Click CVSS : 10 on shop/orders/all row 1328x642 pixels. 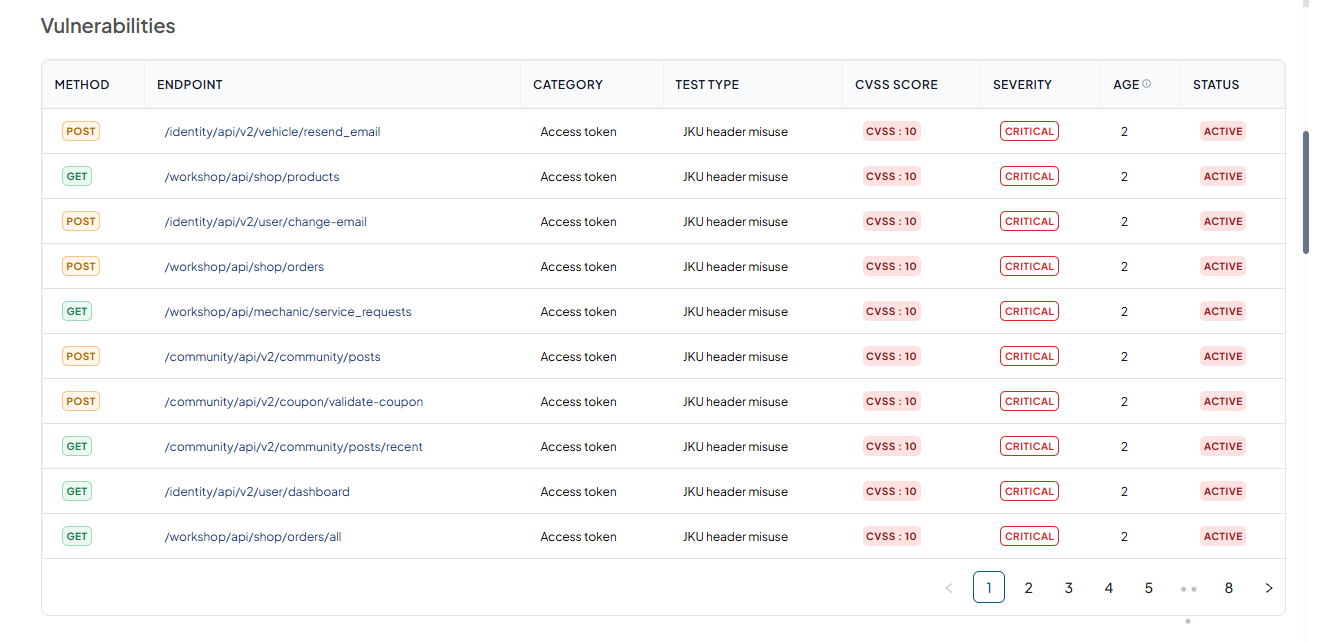pyautogui.click(x=891, y=536)
